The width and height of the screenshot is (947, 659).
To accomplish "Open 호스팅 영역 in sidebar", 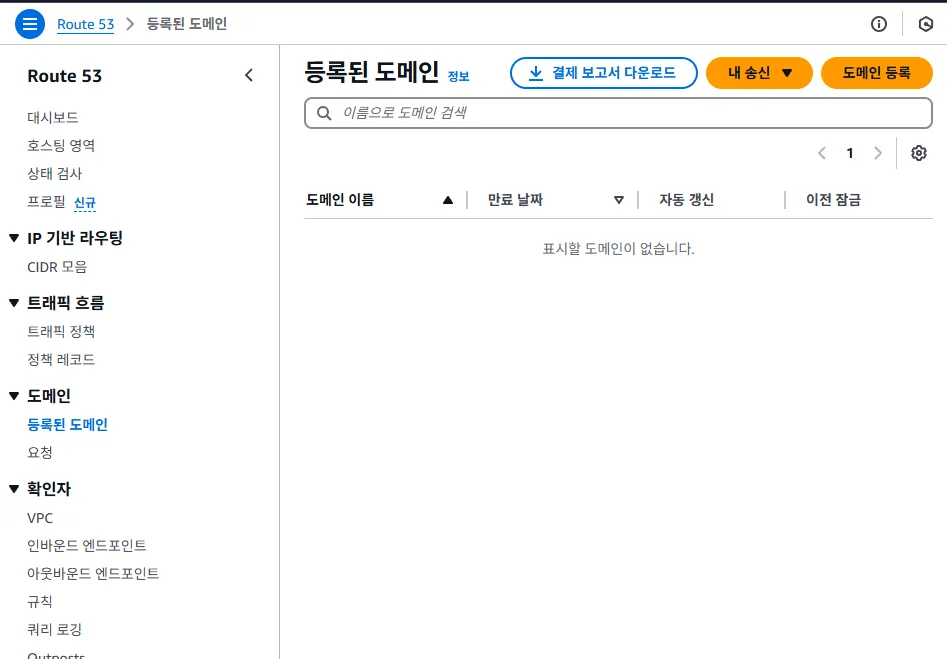I will tap(61, 146).
